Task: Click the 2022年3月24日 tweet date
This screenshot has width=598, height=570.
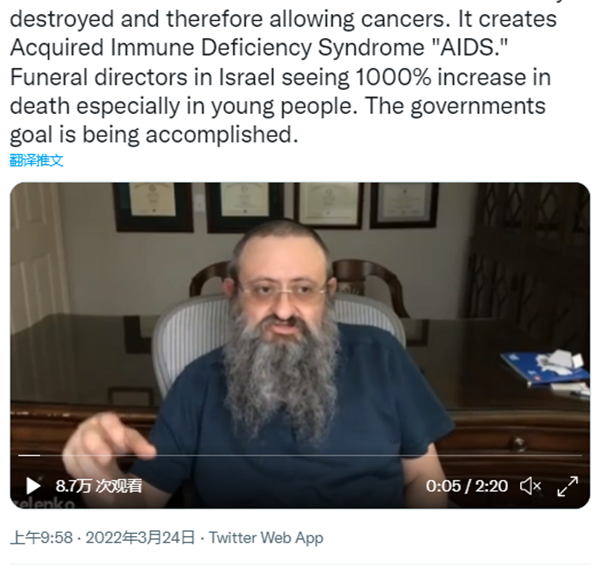Action: [140, 538]
